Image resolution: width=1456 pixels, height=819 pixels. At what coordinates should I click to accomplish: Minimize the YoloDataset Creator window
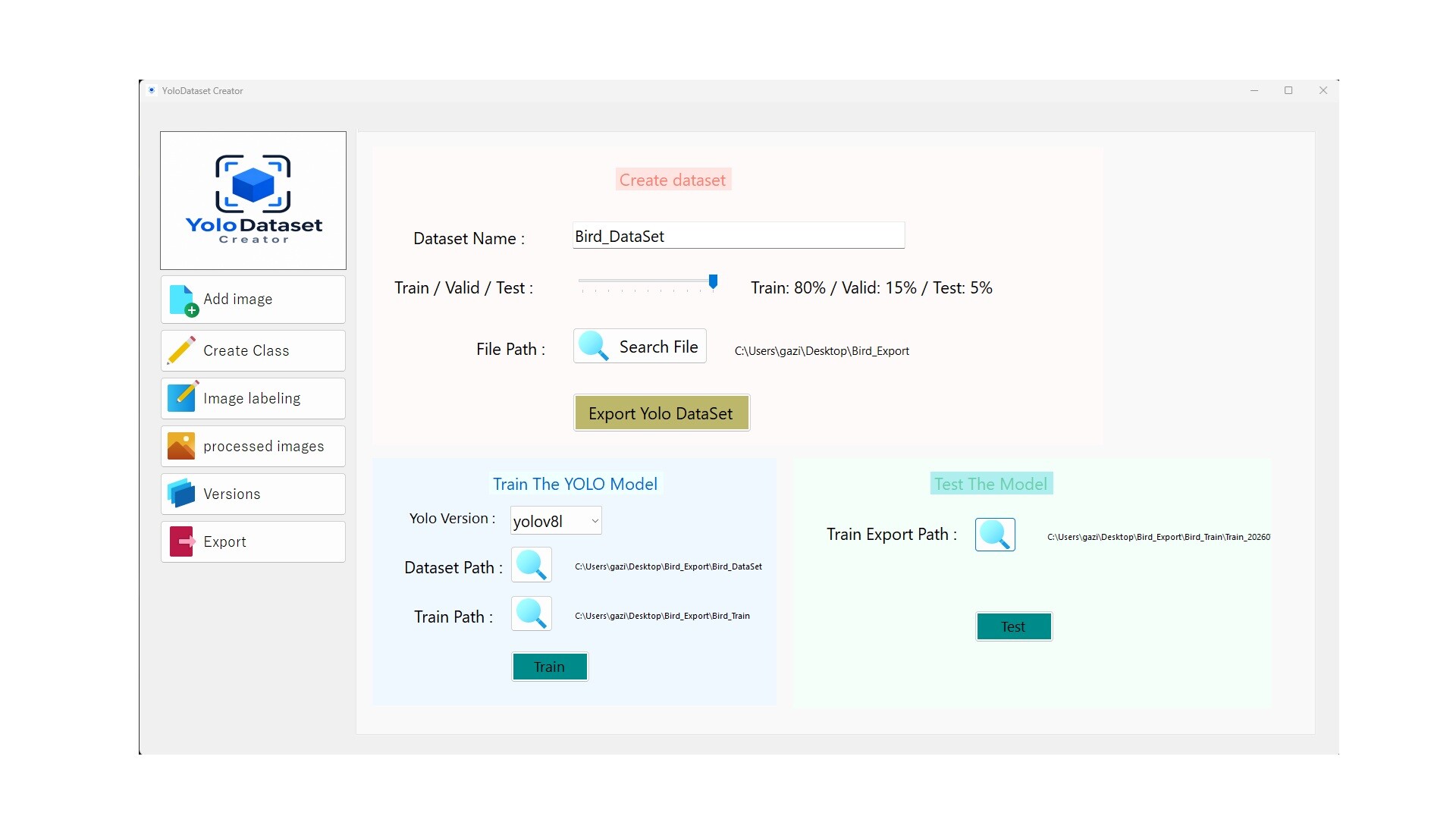pos(1254,90)
